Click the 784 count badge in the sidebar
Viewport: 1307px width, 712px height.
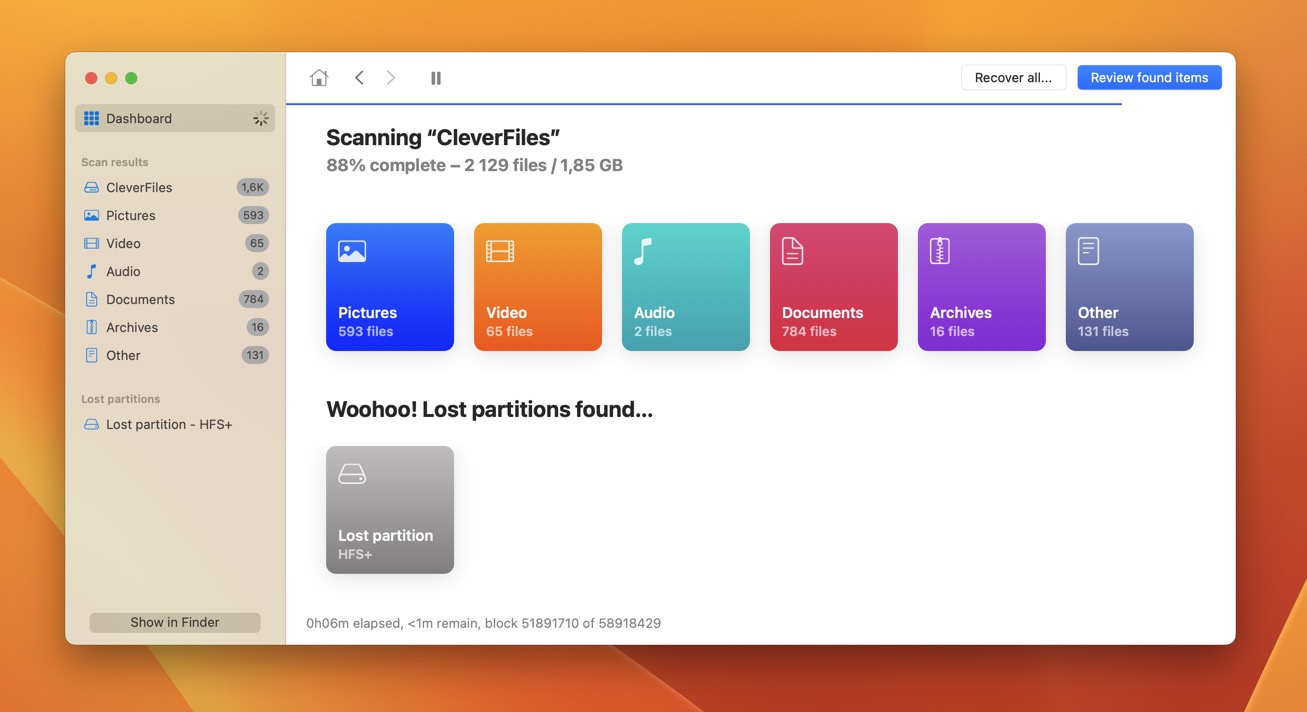254,299
